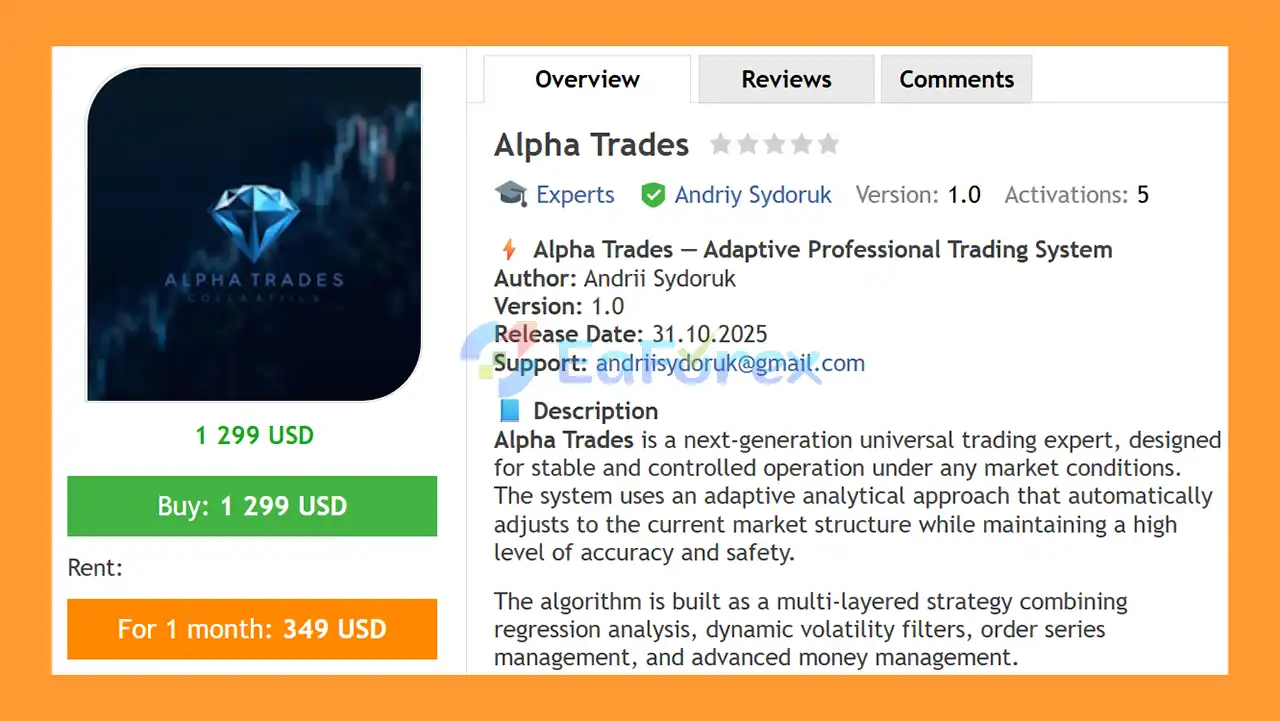Visit Andriy Sydoruk's profile link
This screenshot has height=721, width=1280.
click(x=753, y=195)
